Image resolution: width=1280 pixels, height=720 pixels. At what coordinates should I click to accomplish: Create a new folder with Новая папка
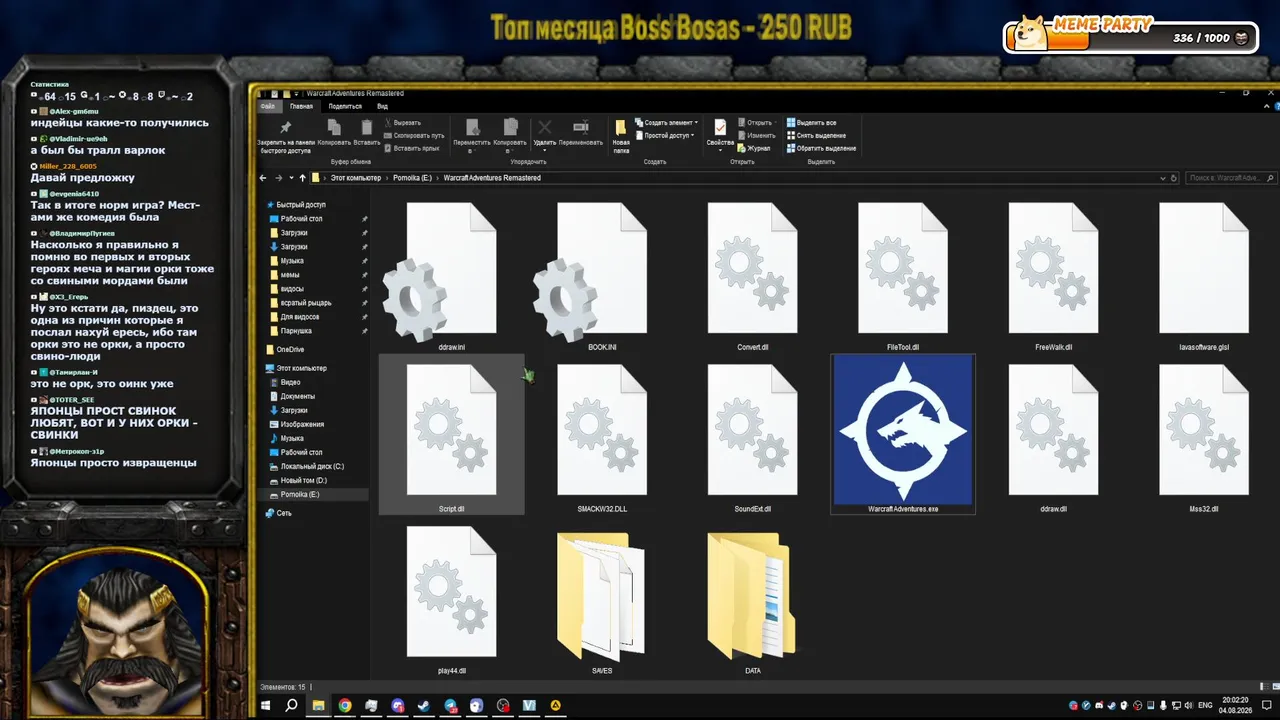click(x=621, y=134)
